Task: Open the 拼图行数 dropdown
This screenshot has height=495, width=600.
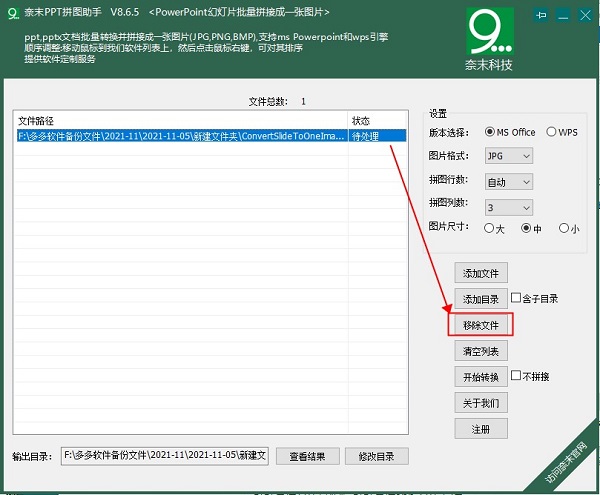Action: pos(509,182)
